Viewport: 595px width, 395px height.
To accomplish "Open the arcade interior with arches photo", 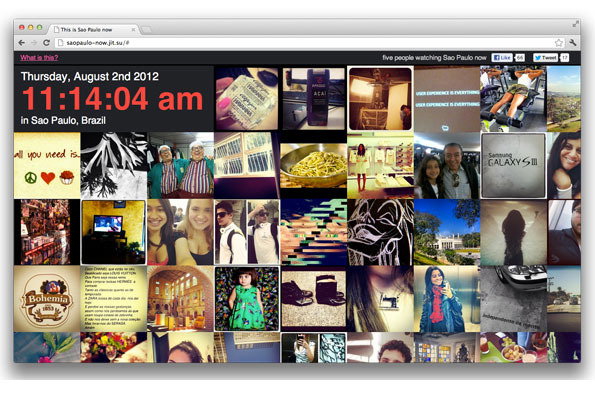I will pyautogui.click(x=180, y=299).
